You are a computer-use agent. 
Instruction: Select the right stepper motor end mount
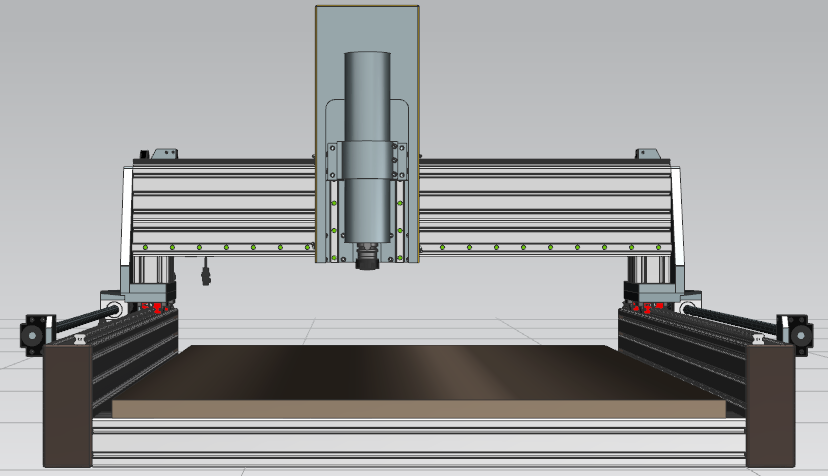tap(795, 331)
